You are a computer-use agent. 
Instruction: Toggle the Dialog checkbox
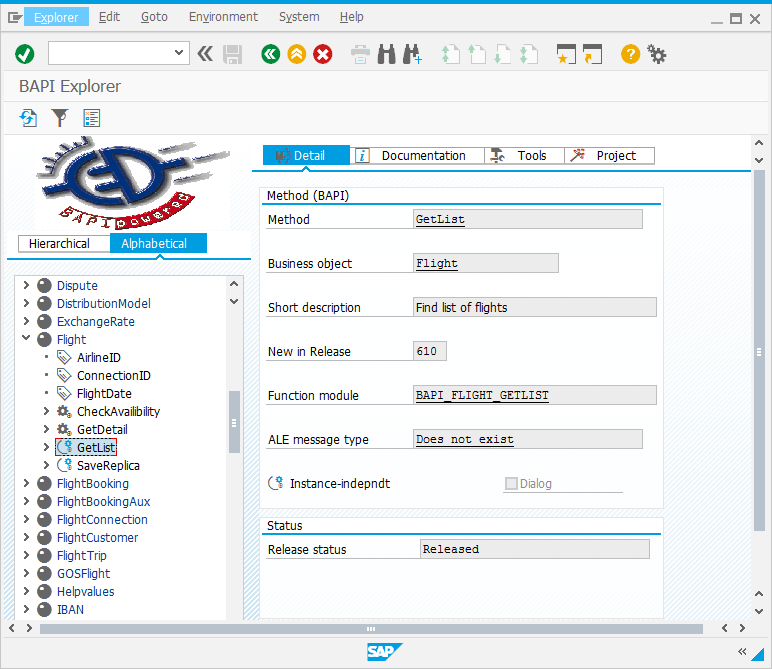(512, 483)
